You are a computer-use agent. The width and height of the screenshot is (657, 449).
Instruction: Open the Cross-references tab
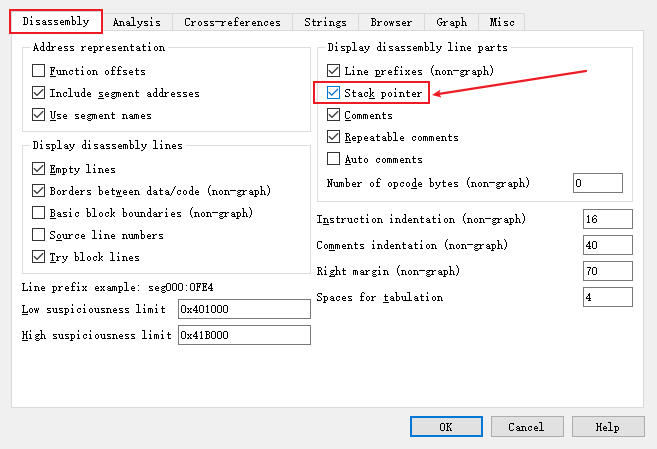click(232, 22)
